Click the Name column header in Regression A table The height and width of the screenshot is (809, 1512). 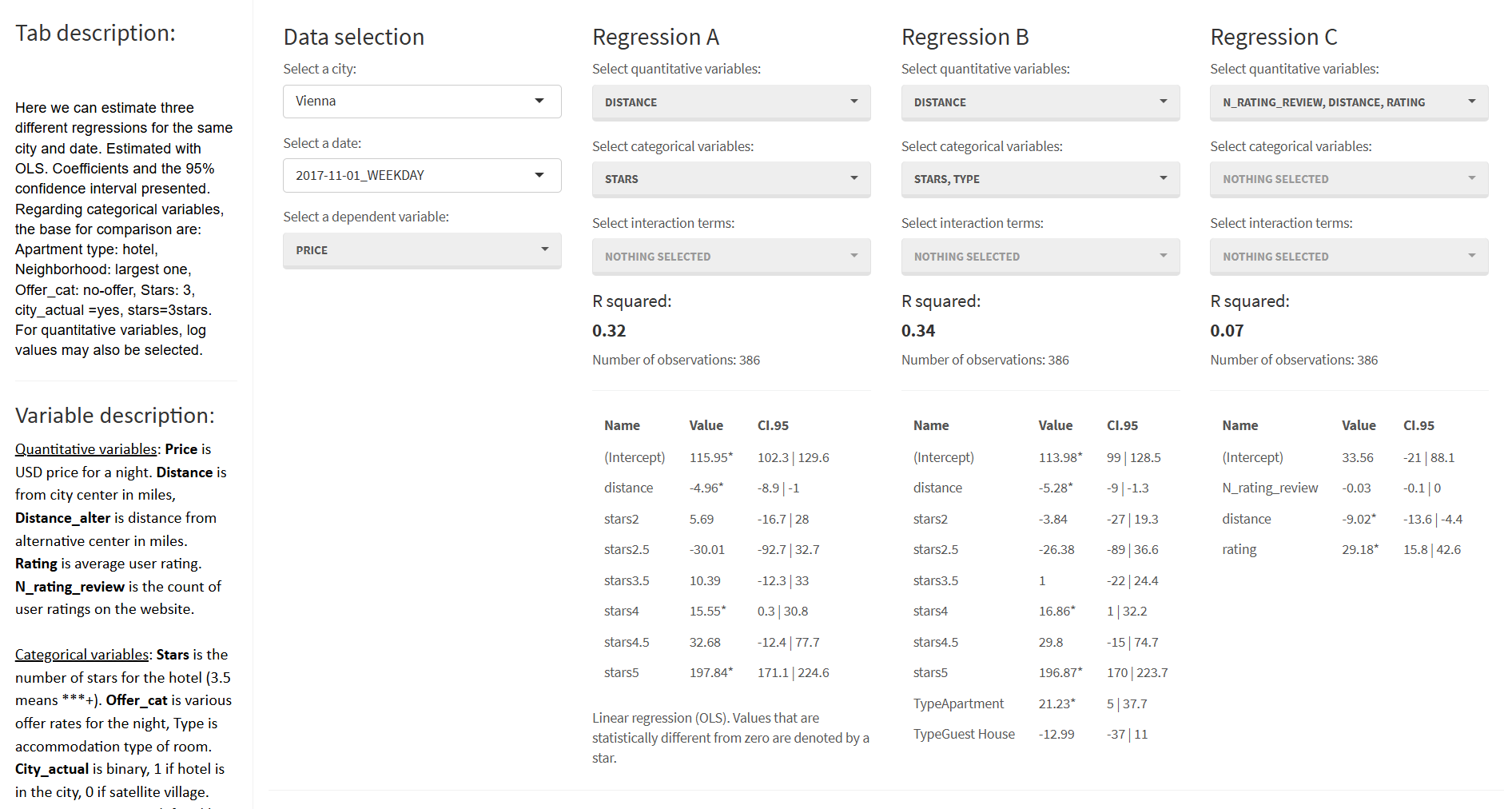tap(622, 425)
